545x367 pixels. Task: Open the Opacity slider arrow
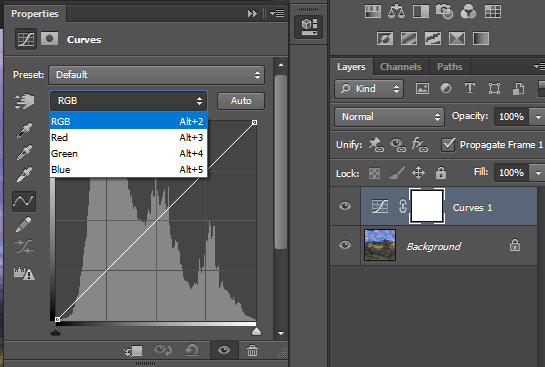(x=538, y=117)
